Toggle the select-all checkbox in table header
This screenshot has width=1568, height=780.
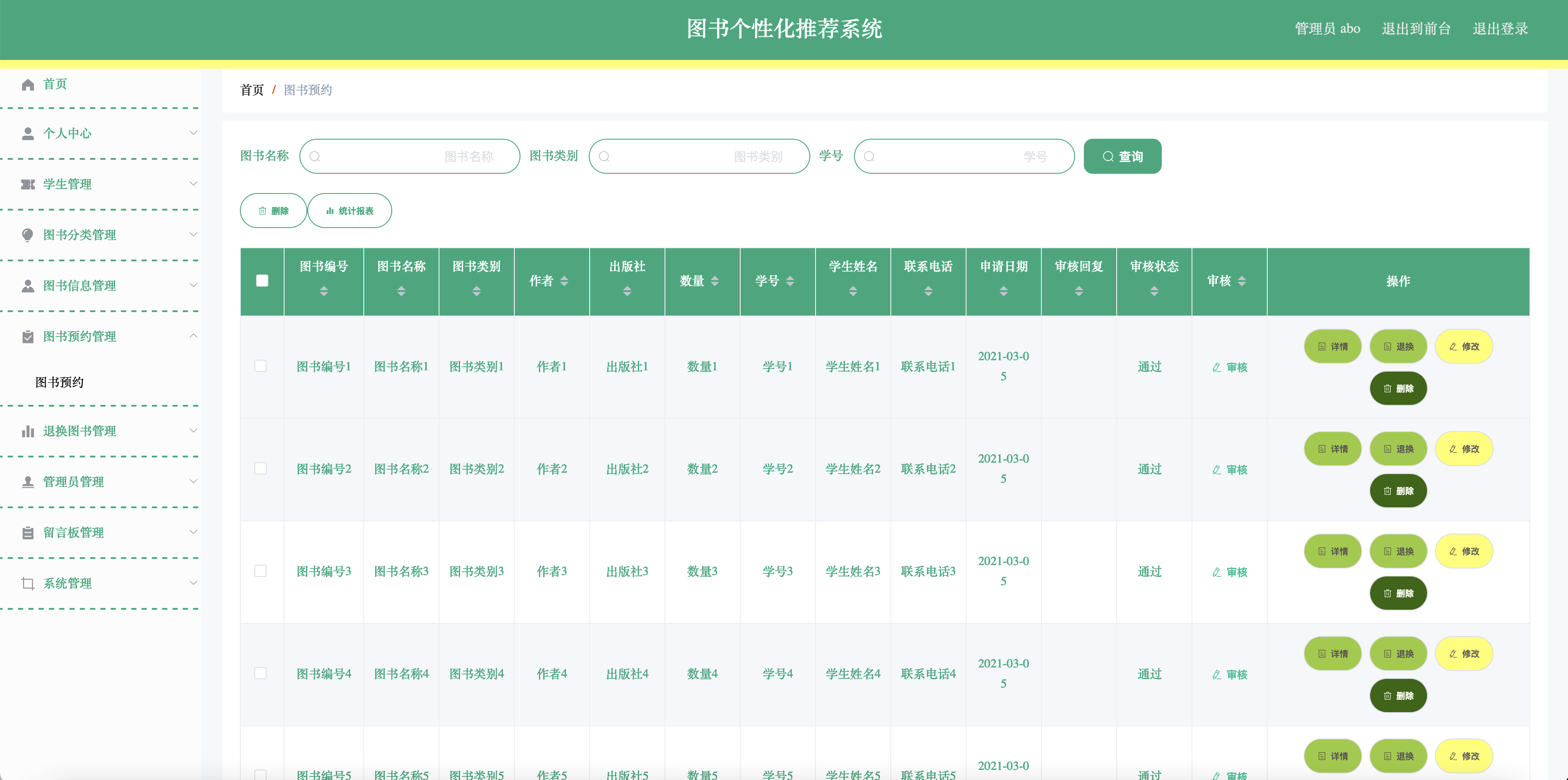[x=262, y=281]
